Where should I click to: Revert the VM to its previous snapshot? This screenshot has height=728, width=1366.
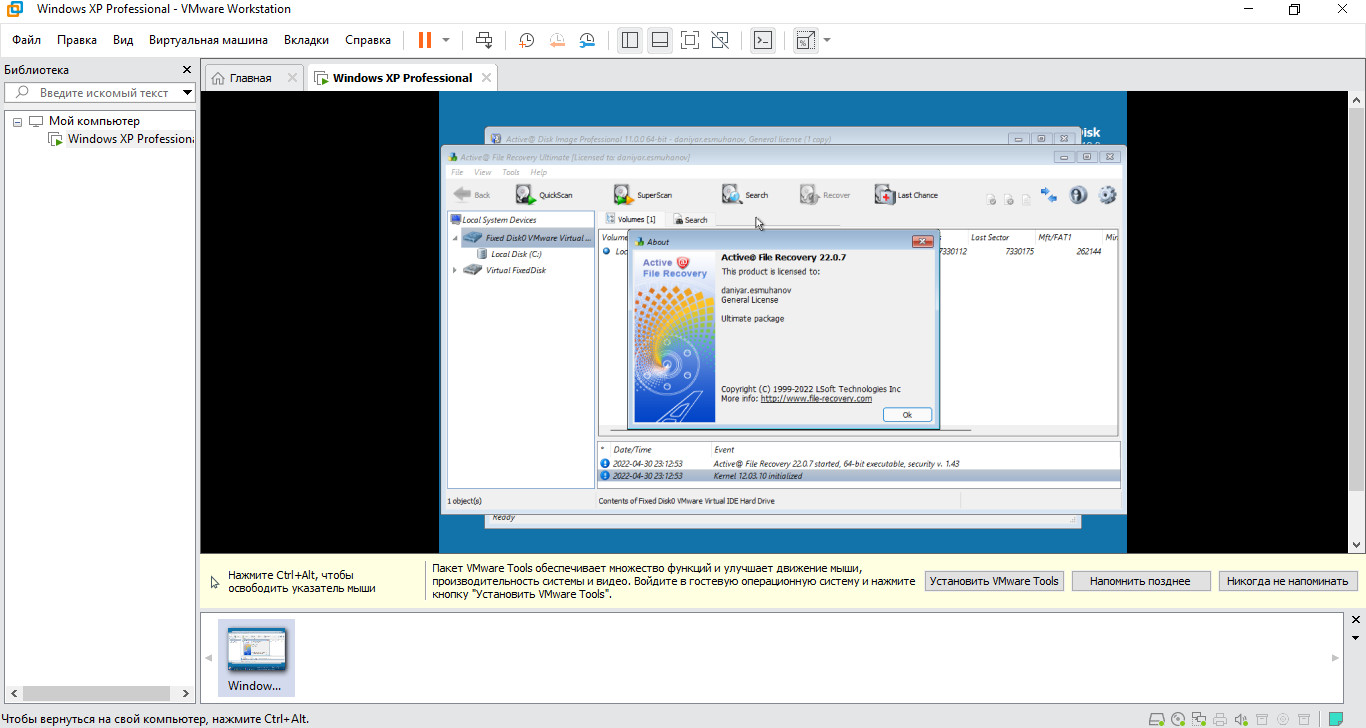pyautogui.click(x=557, y=40)
